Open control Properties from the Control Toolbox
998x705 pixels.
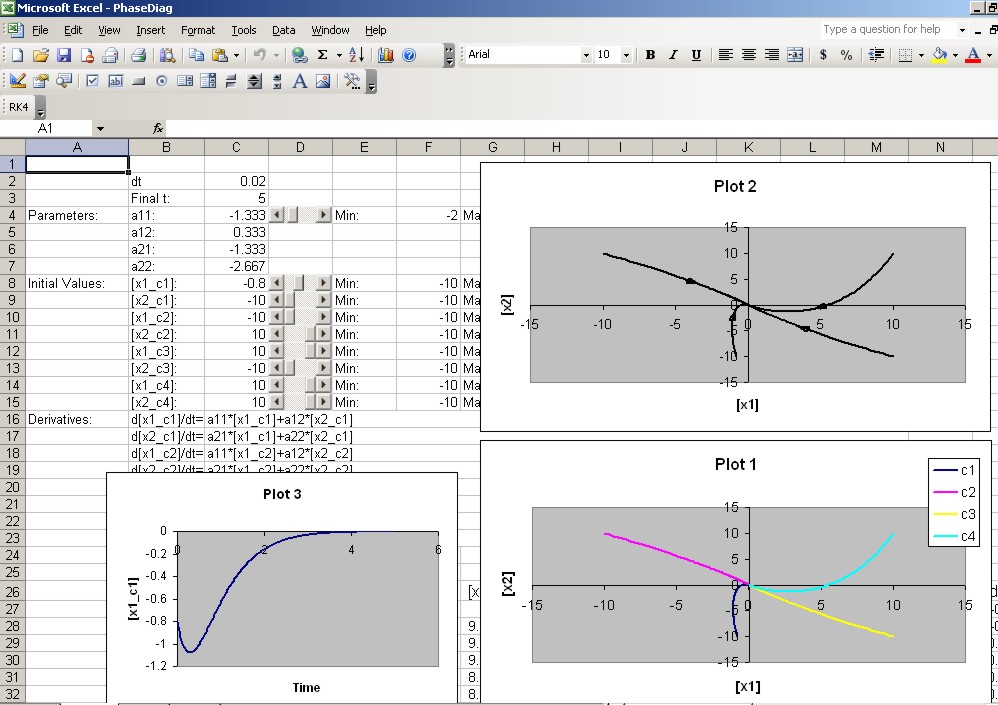coord(41,81)
